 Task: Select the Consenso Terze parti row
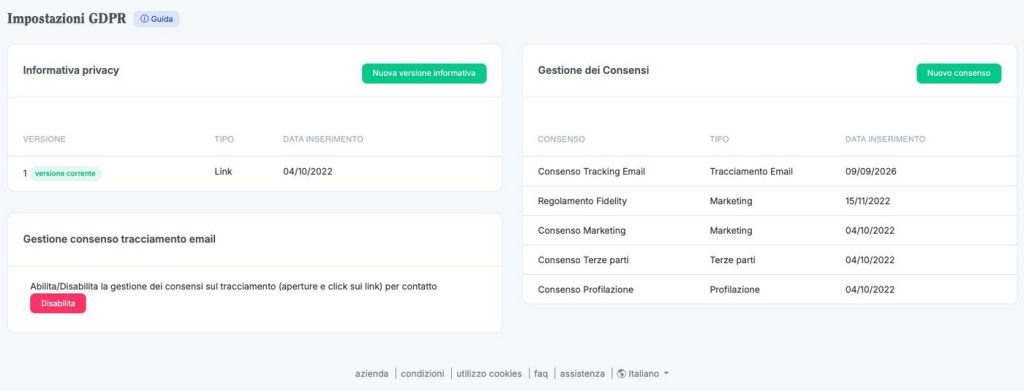pos(769,260)
